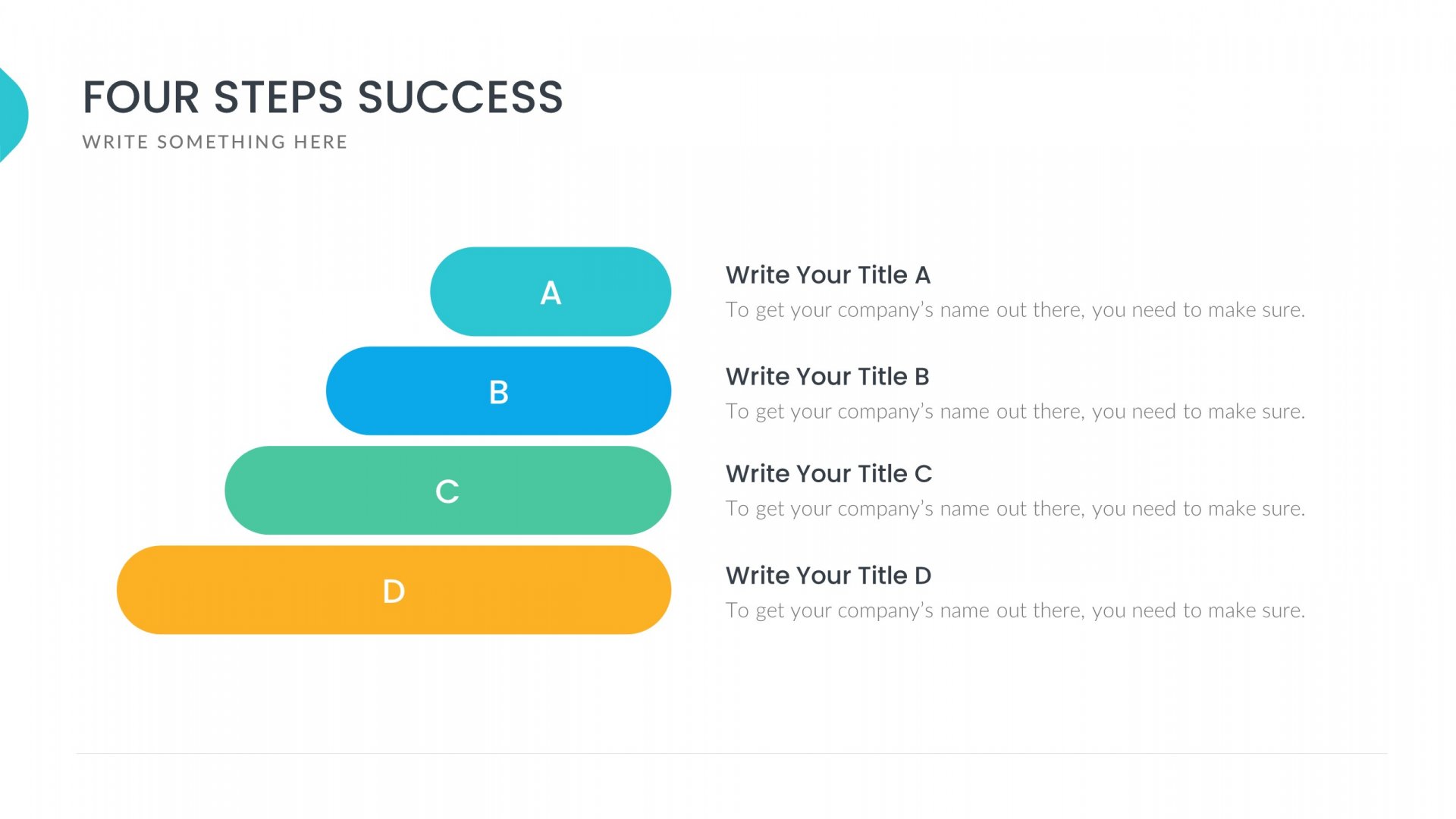
Task: Select the blue pill labeled B
Action: [x=409, y=391]
